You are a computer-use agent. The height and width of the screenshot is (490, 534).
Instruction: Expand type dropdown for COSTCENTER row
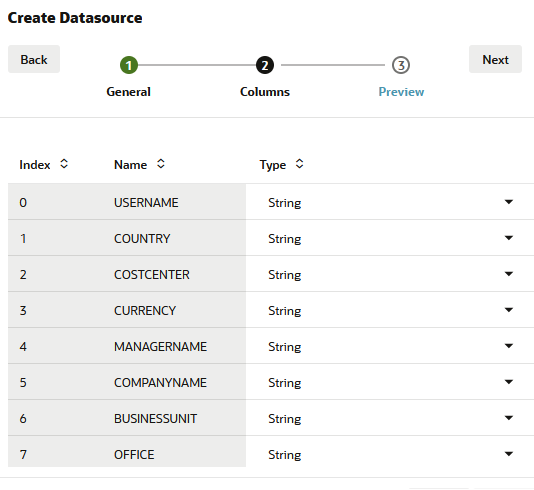pyautogui.click(x=509, y=274)
